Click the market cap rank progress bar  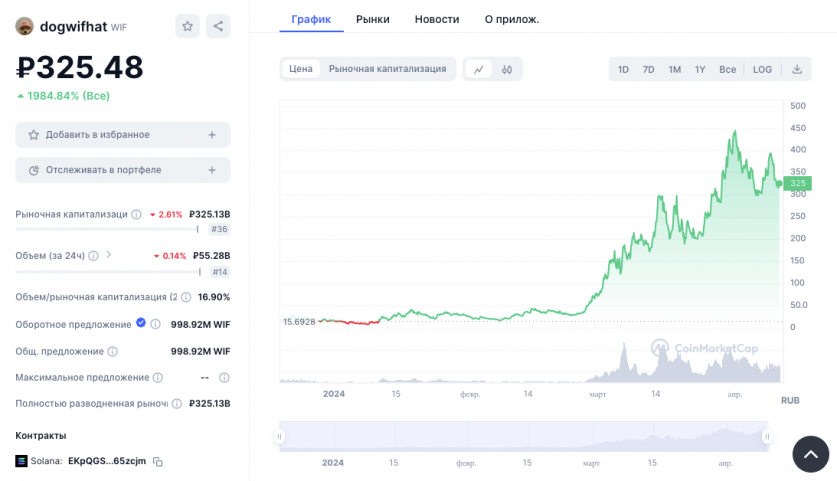pos(107,229)
